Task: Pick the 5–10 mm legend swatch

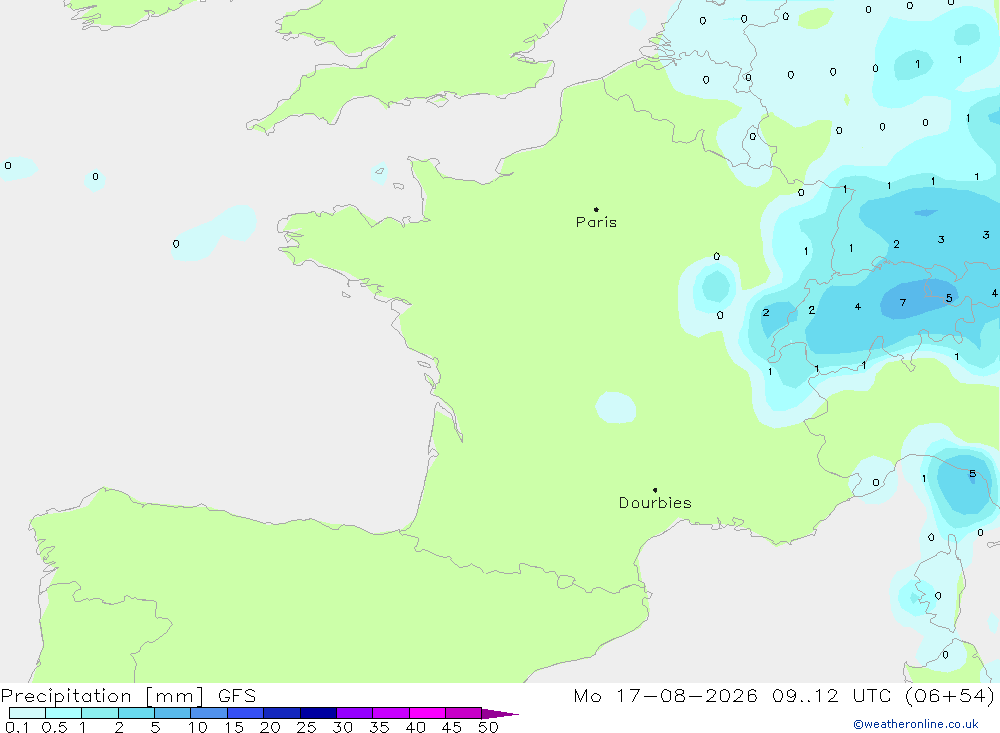Action: pos(173,713)
